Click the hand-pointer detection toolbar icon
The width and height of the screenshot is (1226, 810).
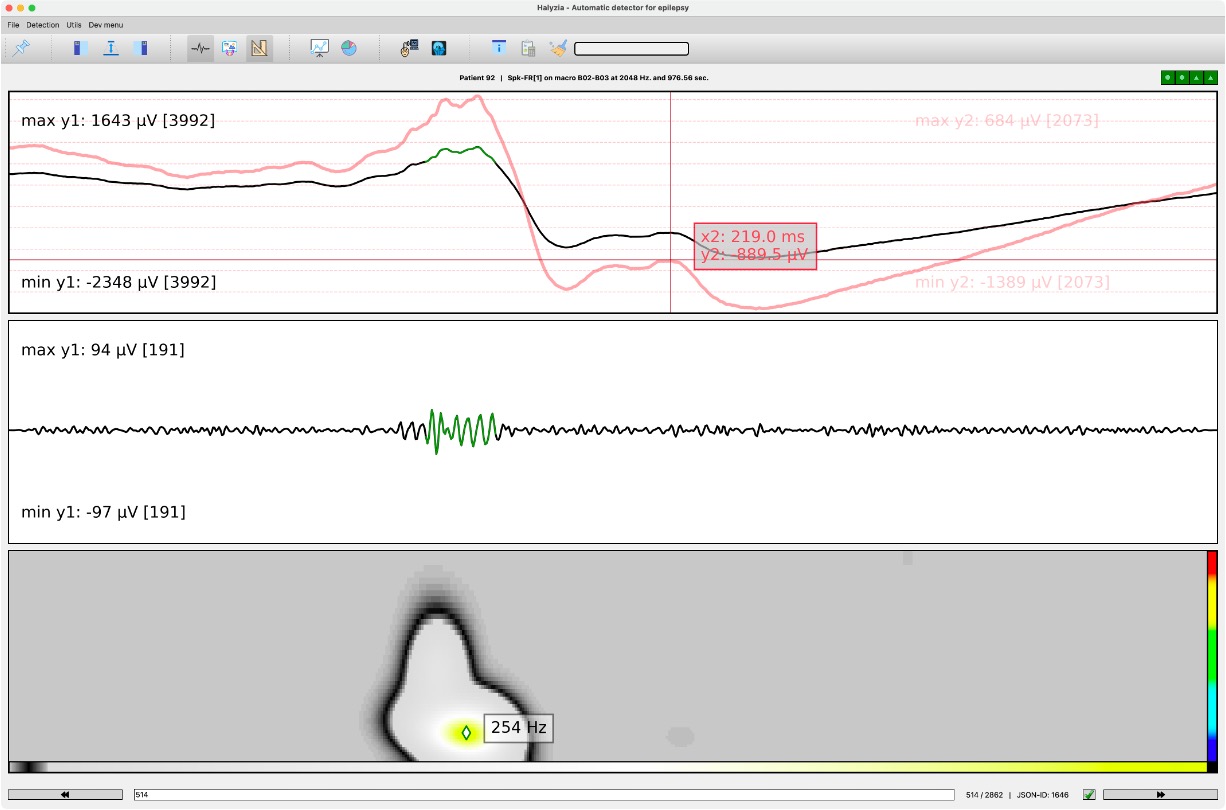tap(407, 47)
